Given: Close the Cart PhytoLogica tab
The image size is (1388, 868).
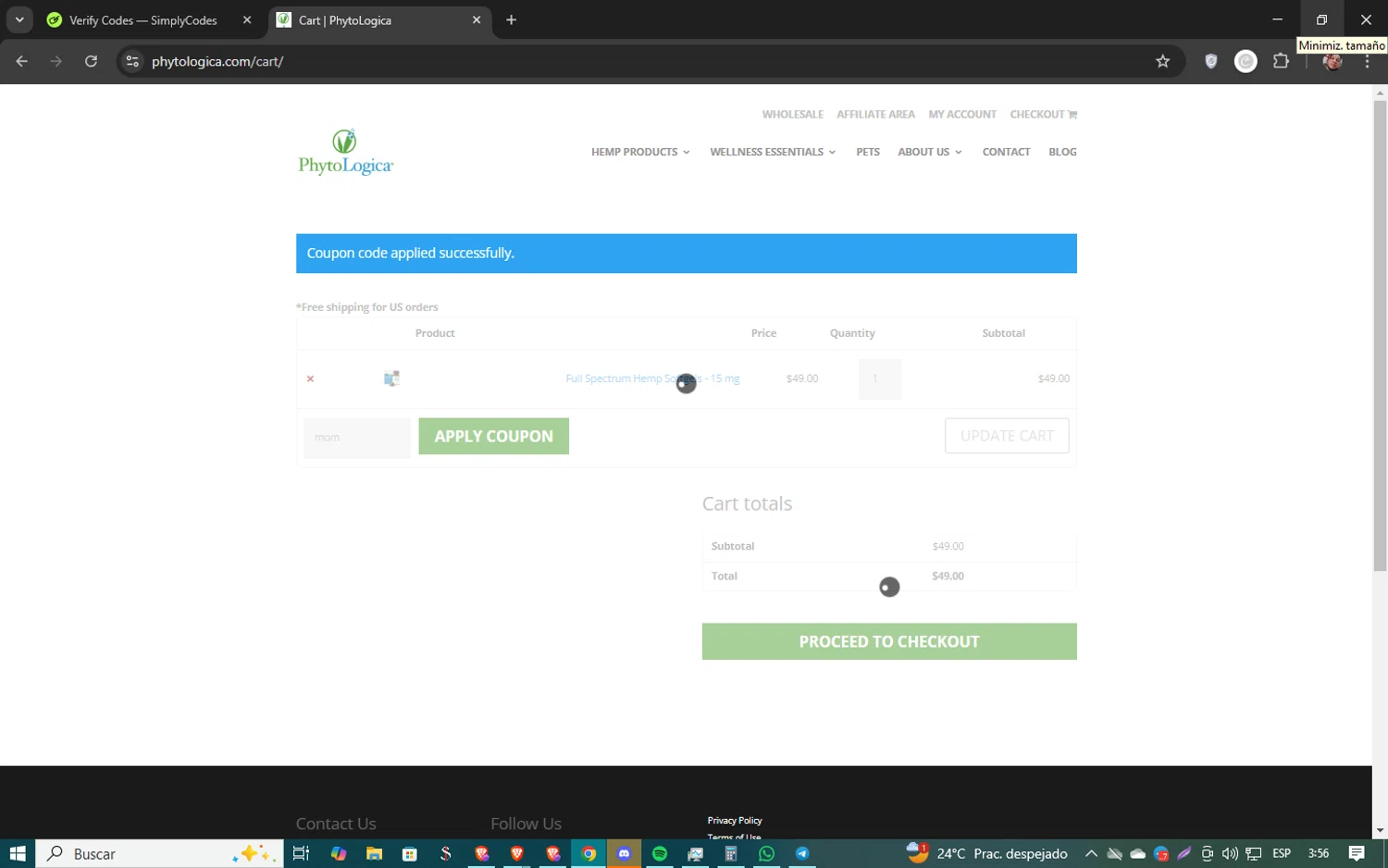Looking at the screenshot, I should tap(477, 19).
